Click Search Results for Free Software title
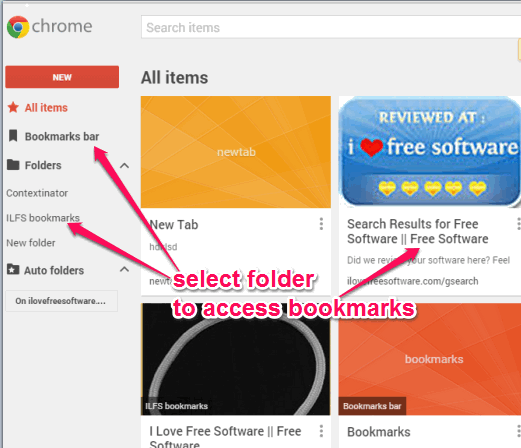Screen dimensions: 521x448 click(x=418, y=231)
